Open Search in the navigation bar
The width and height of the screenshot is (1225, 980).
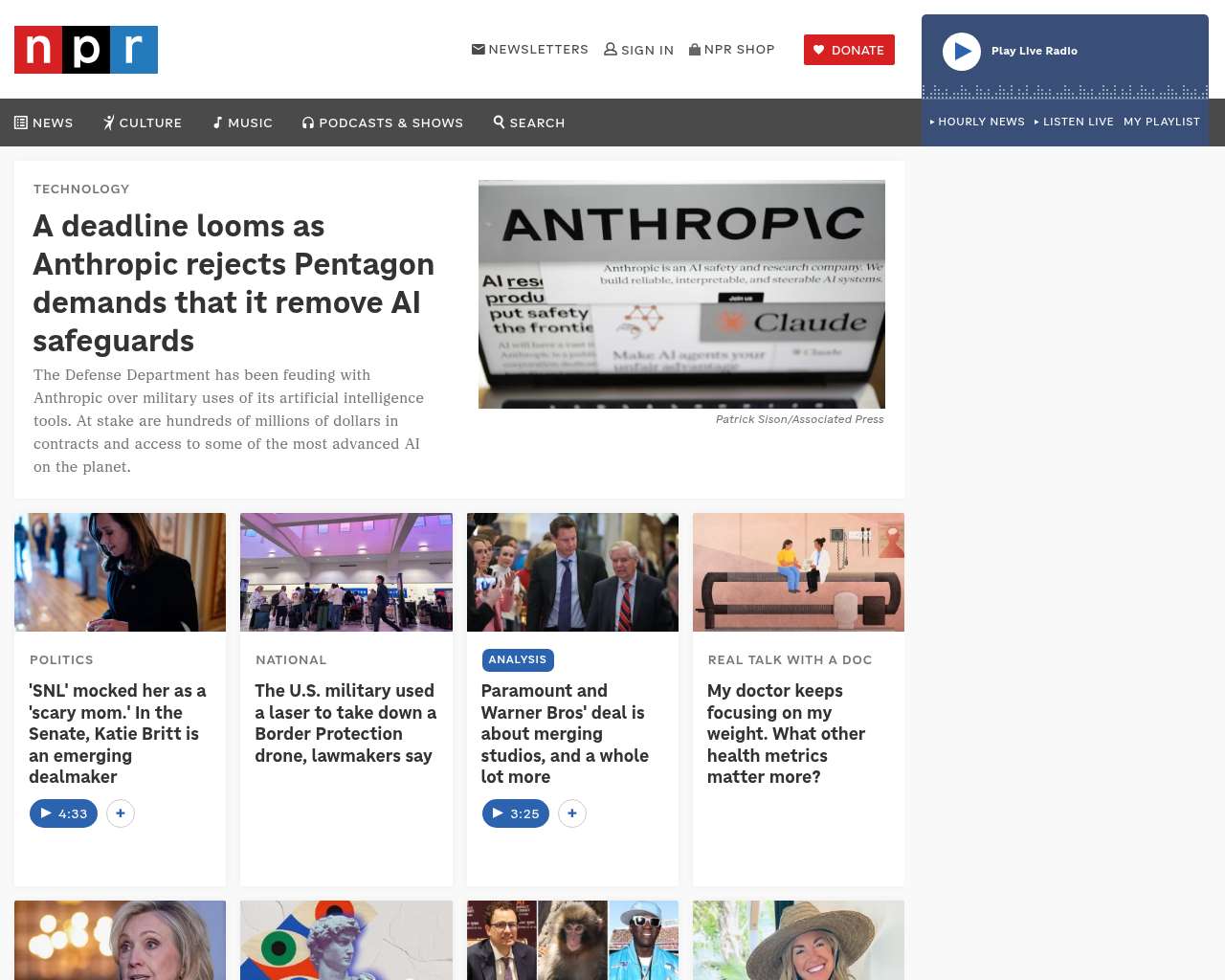[529, 122]
